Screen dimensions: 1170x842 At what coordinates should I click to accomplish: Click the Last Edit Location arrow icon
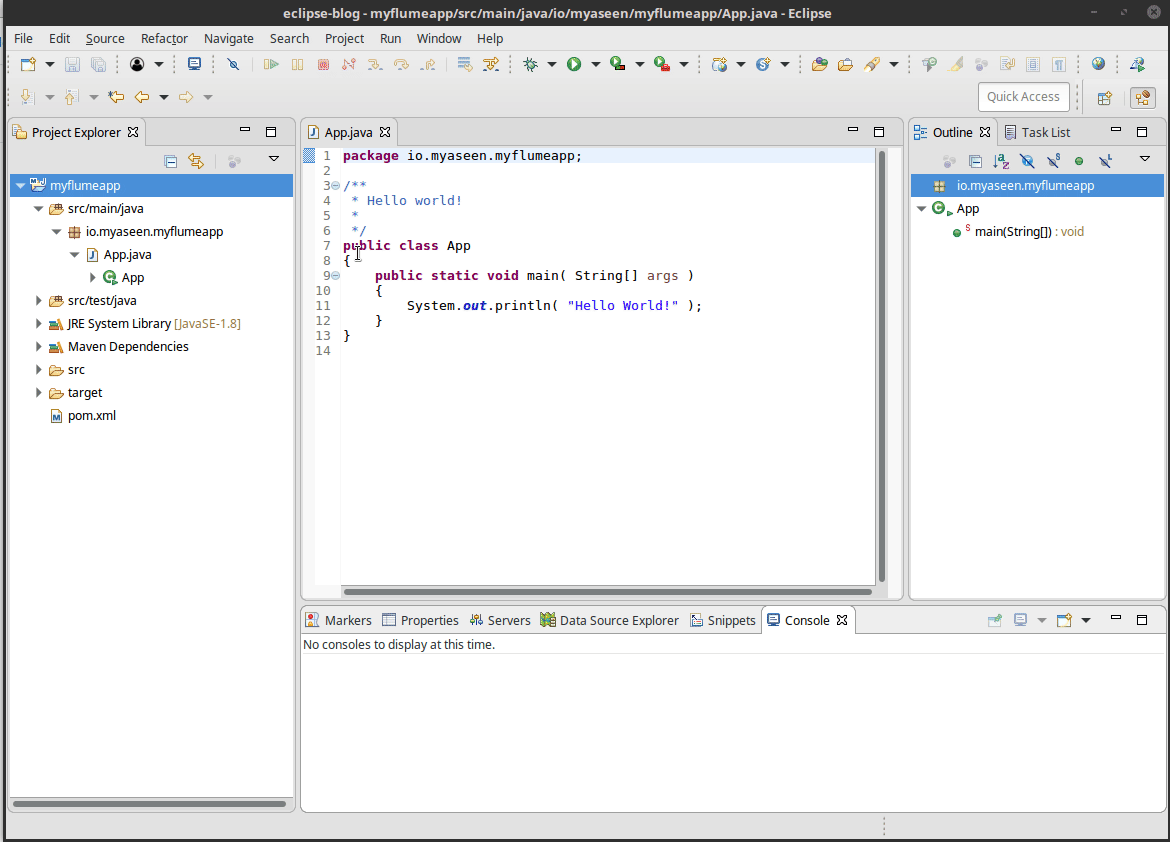click(x=116, y=96)
